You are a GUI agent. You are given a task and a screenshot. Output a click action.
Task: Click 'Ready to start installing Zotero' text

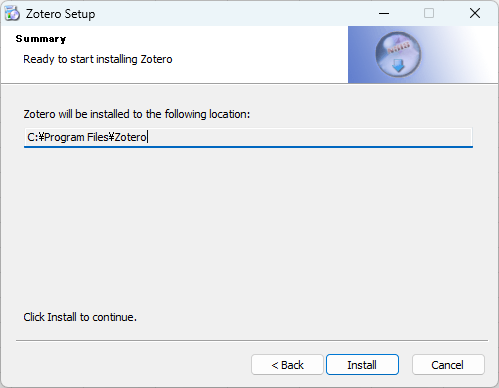pos(98,59)
